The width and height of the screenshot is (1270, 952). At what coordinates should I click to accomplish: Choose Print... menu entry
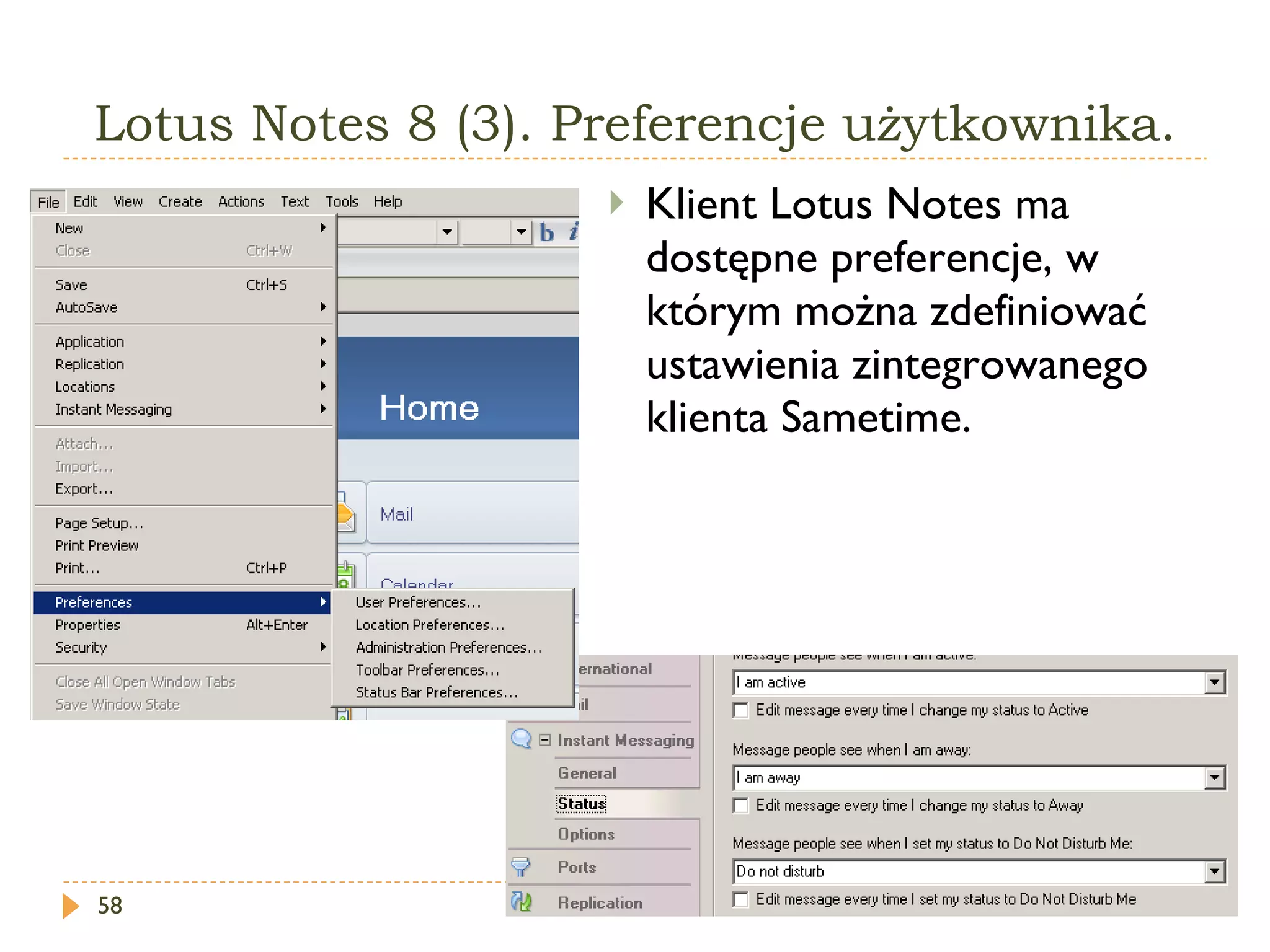click(184, 568)
